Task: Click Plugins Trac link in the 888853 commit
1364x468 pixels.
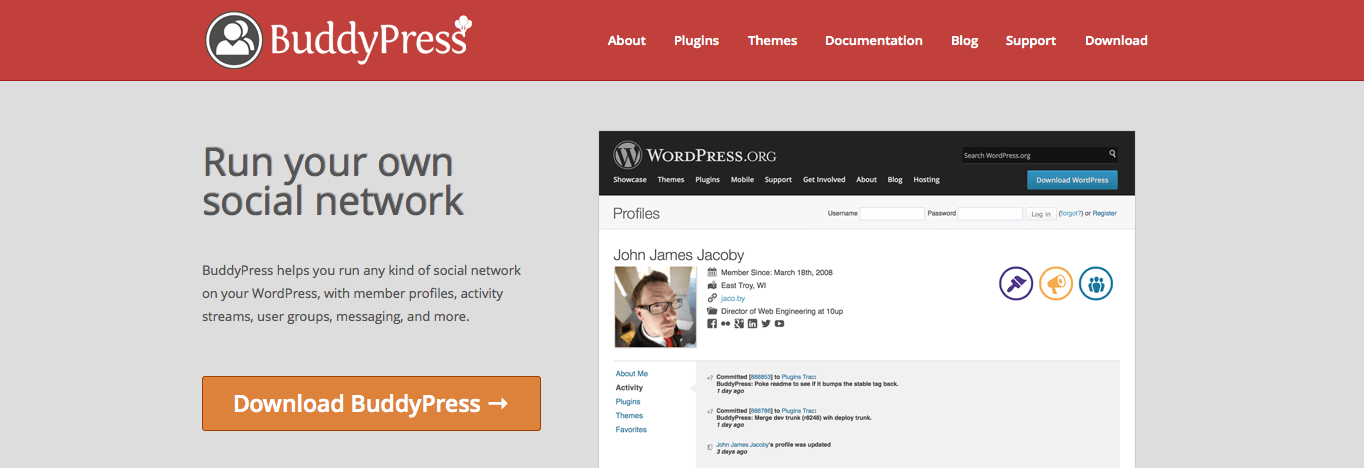Action: click(x=798, y=377)
